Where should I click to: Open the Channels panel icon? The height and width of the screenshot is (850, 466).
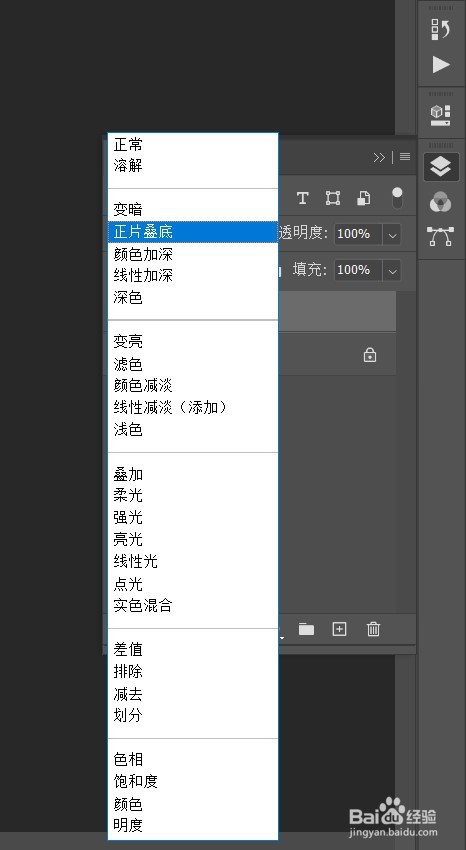coord(441,202)
